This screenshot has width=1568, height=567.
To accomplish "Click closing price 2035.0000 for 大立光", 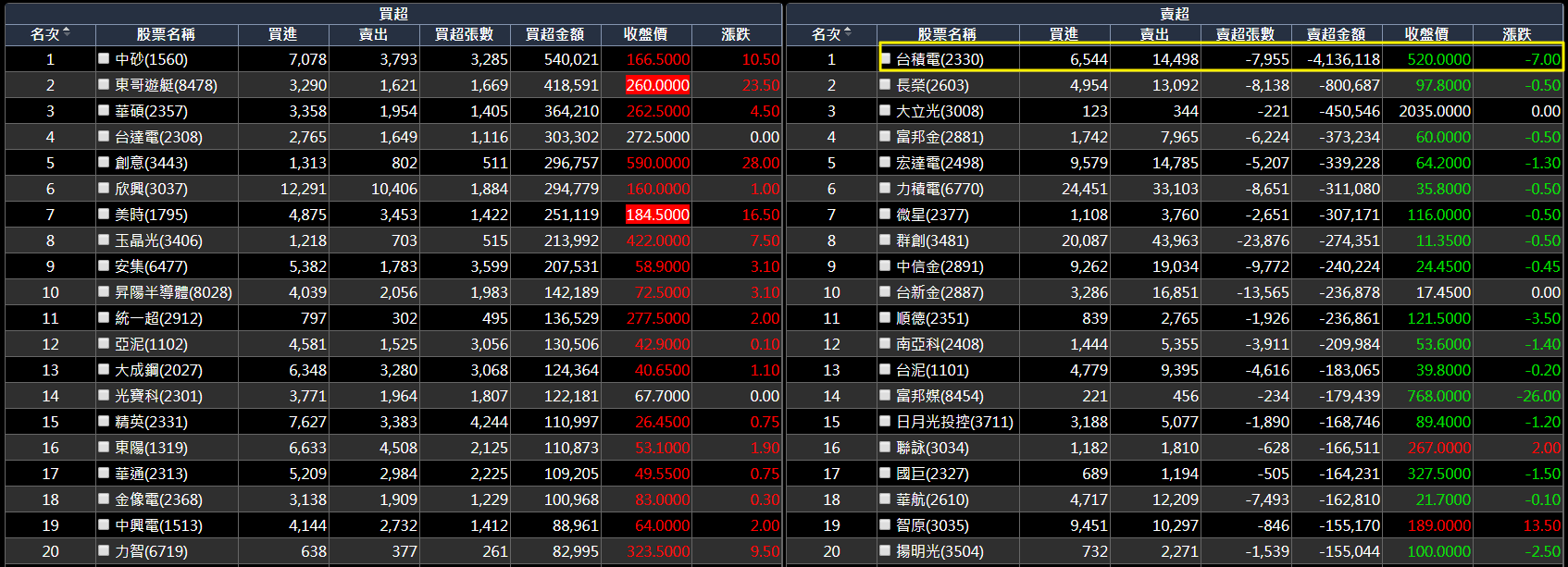I will point(1435,111).
